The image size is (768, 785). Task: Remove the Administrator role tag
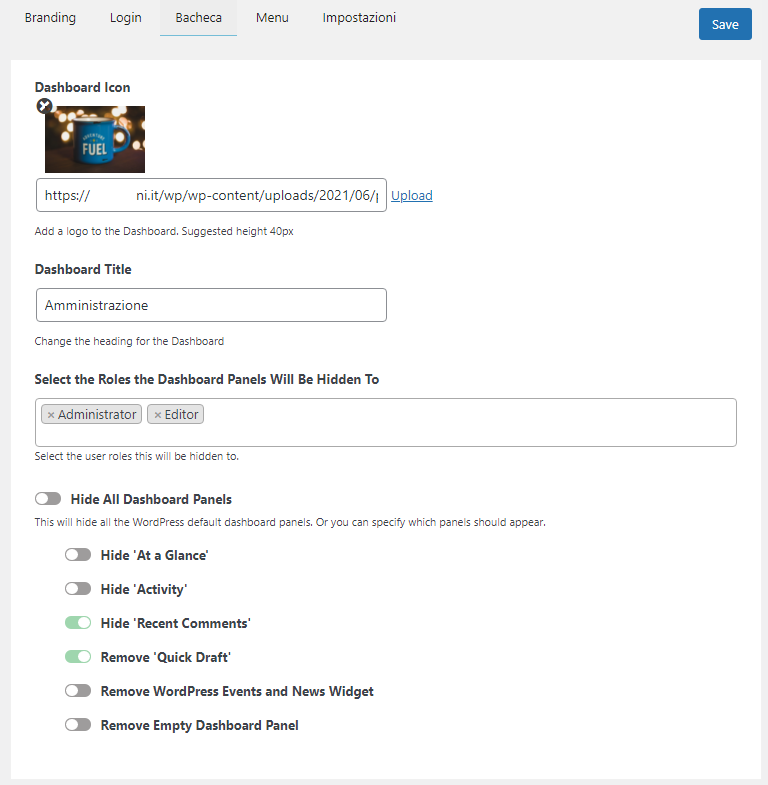[x=51, y=415]
